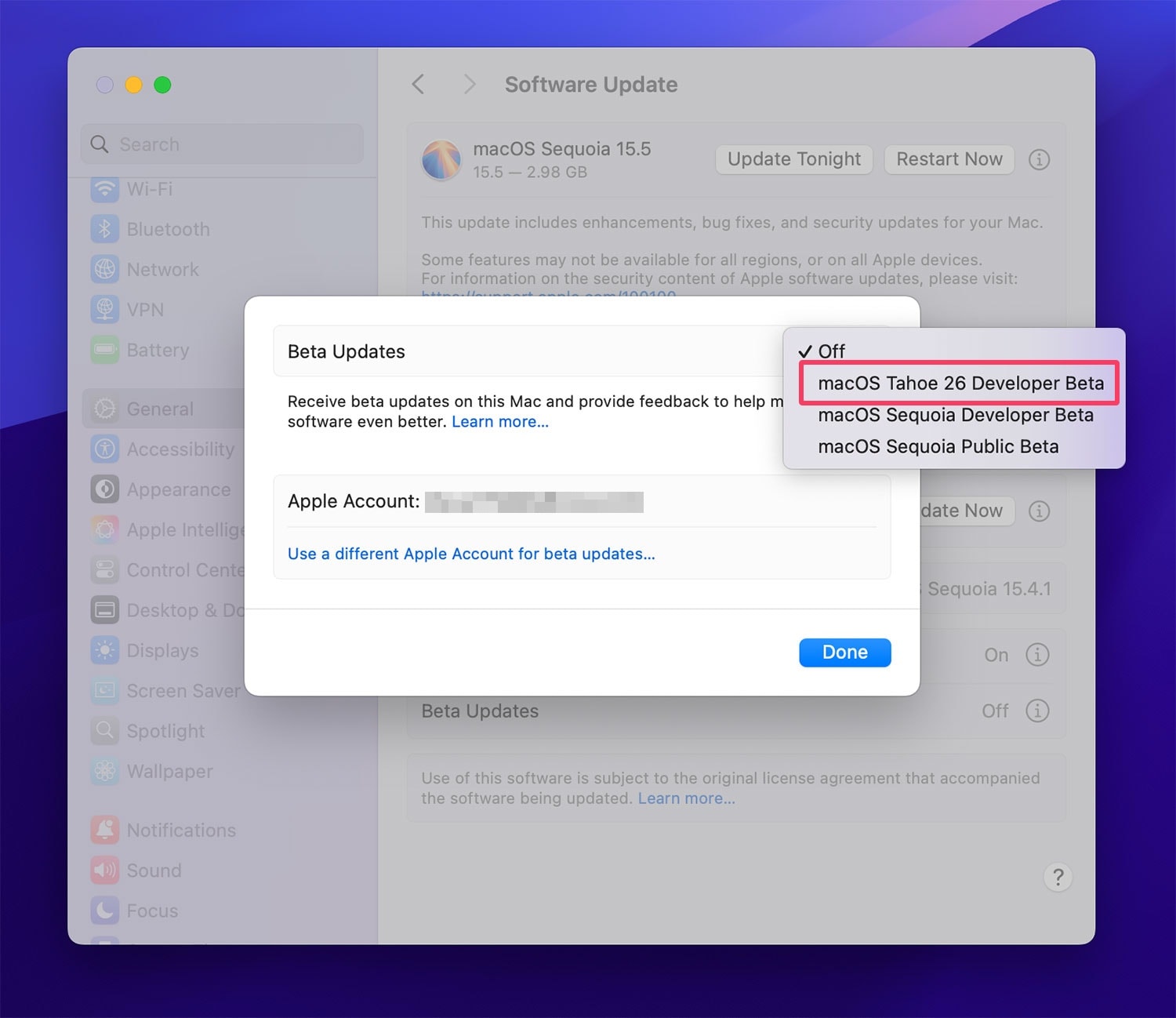The width and height of the screenshot is (1176, 1018).
Task: Click the Displays icon
Action: coord(104,650)
